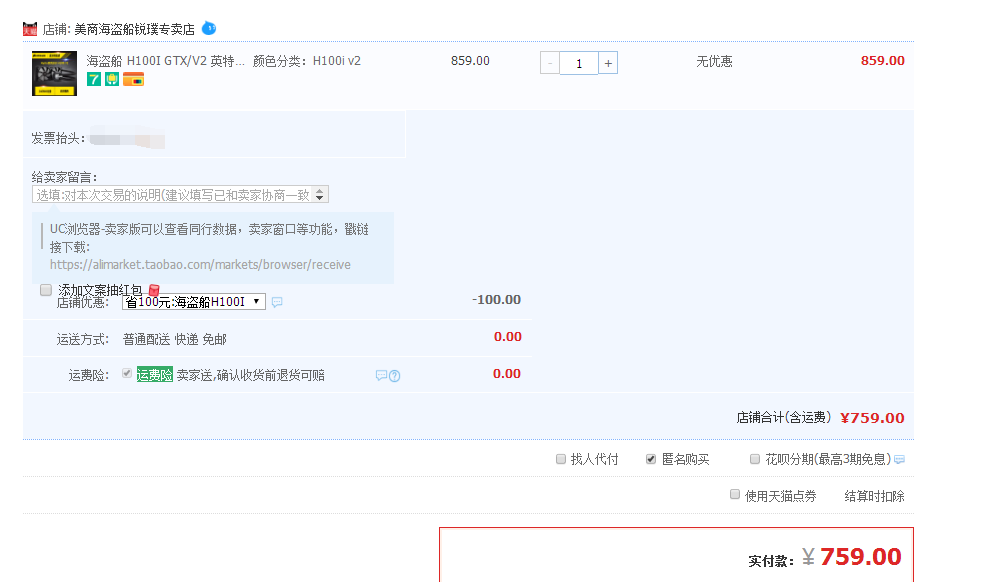
Task: Click the comment icon next to 店铺优惠 dropdown
Action: [277, 302]
